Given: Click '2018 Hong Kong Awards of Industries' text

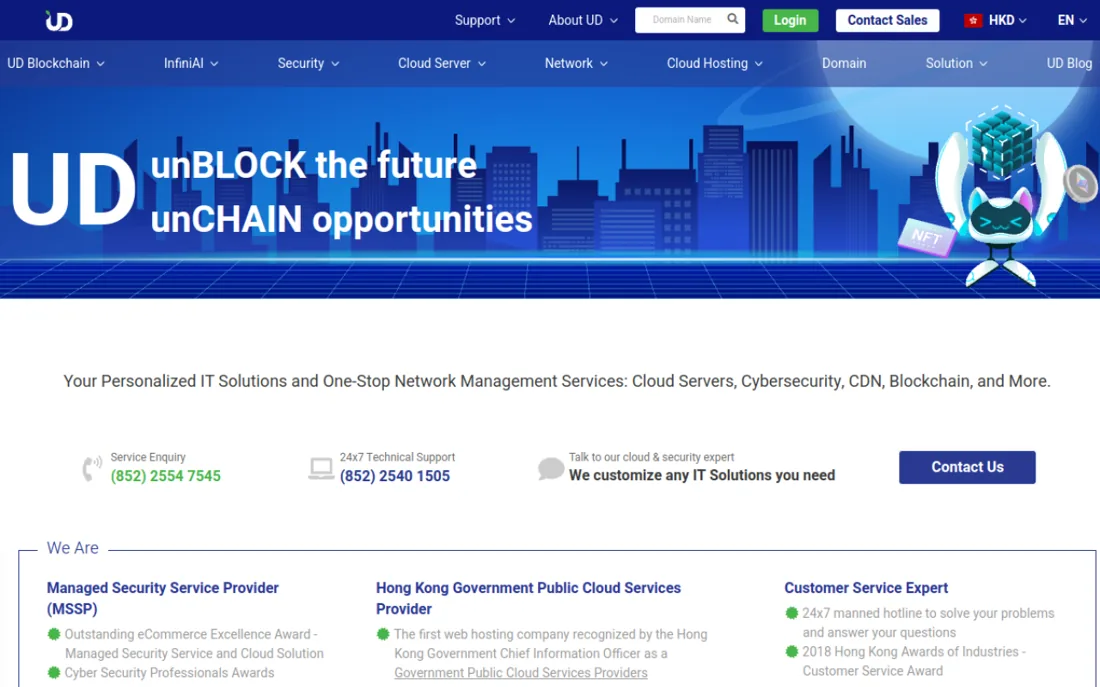Looking at the screenshot, I should click(x=913, y=661).
